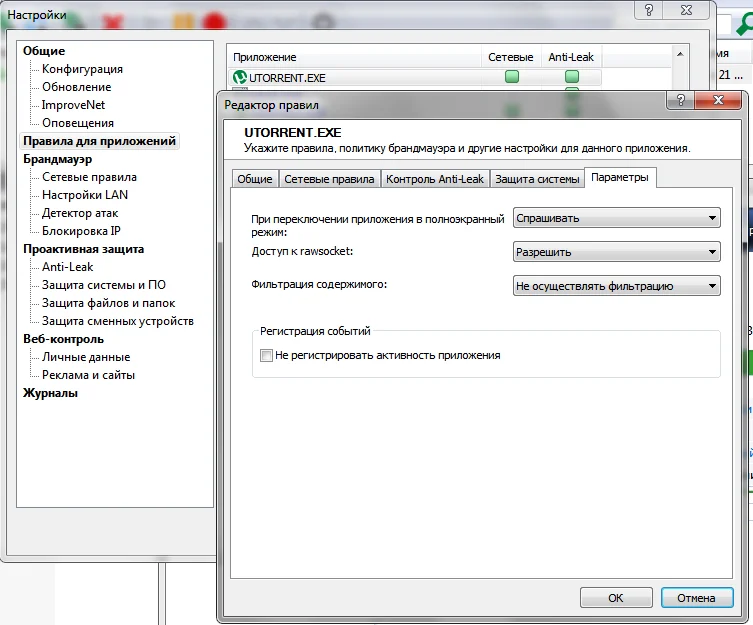Enable Не регистрировать активность приложения checkbox

pyautogui.click(x=267, y=355)
